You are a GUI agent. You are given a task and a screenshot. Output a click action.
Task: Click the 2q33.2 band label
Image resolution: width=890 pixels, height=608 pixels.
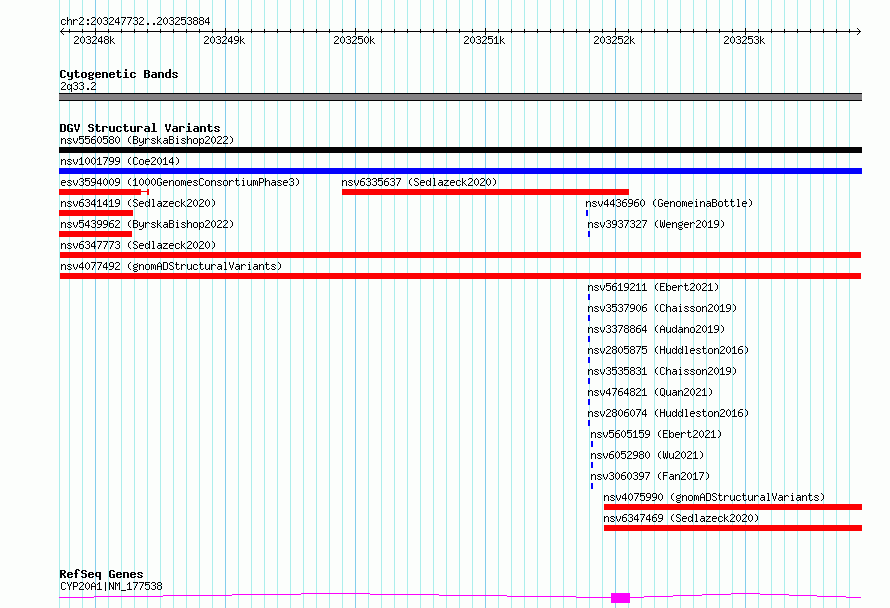point(78,86)
